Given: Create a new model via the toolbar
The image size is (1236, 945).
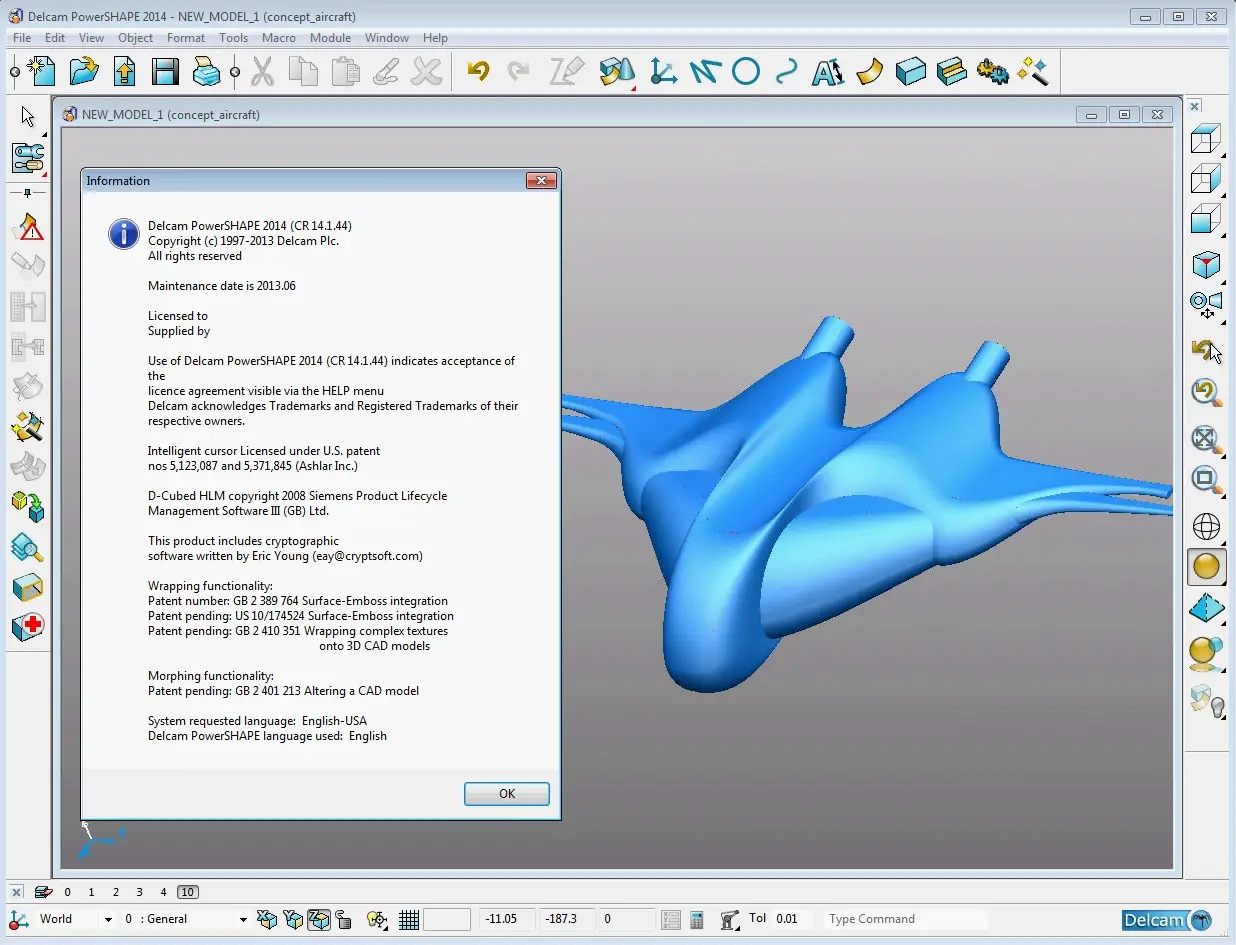Looking at the screenshot, I should click(41, 71).
